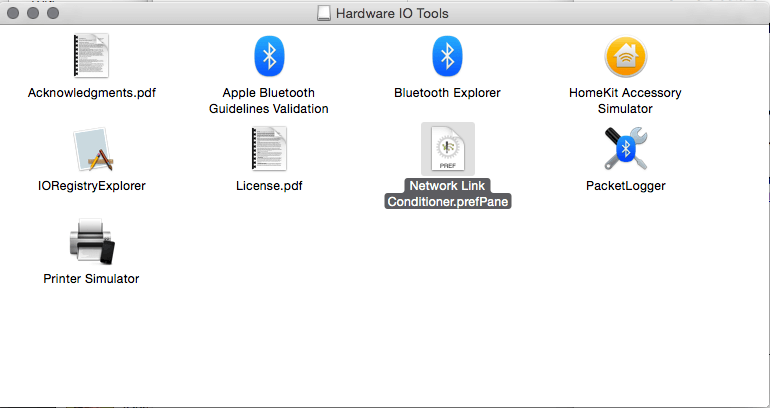This screenshot has height=408, width=770.
Task: Click the "Printer Simulator" name label
Action: point(91,279)
